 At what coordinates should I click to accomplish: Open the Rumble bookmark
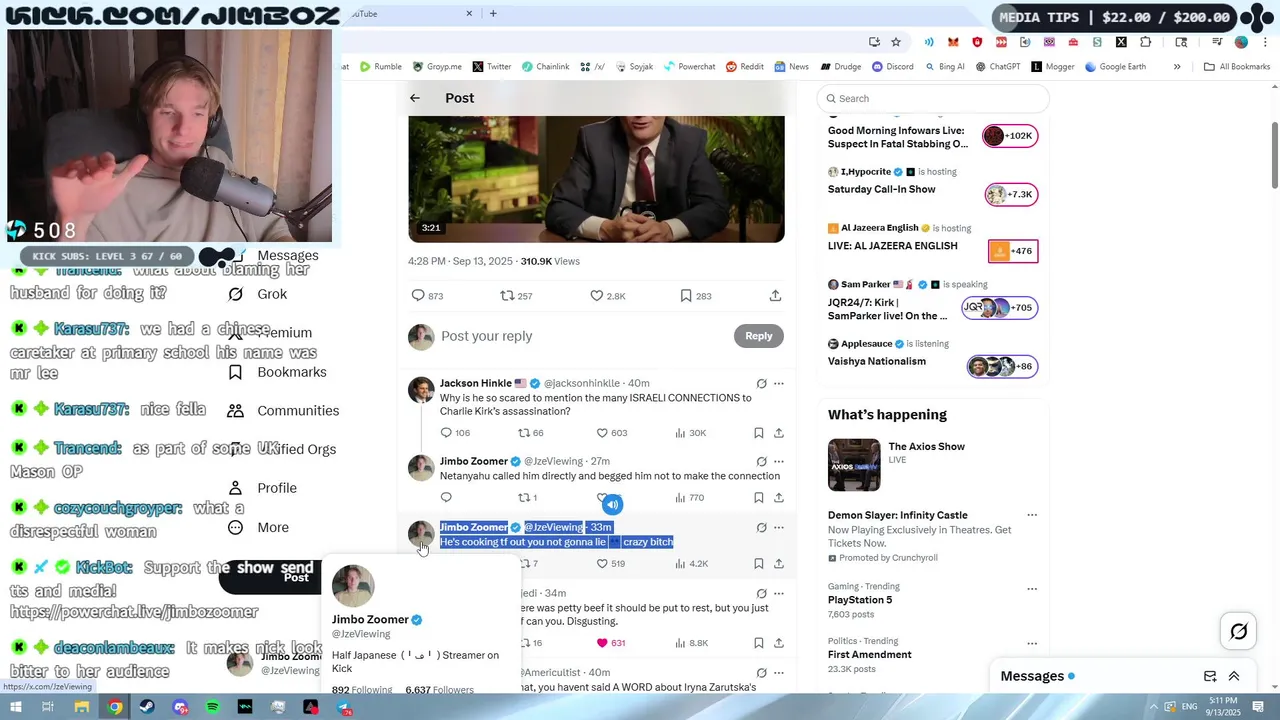(380, 67)
